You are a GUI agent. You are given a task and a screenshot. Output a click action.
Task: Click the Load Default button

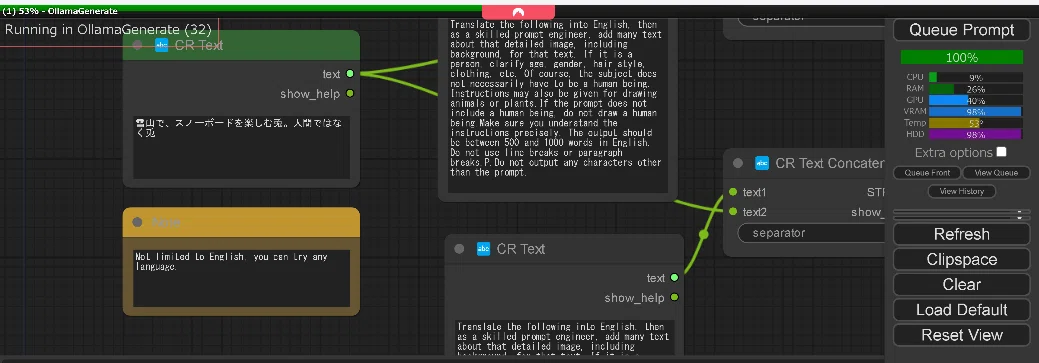(961, 310)
